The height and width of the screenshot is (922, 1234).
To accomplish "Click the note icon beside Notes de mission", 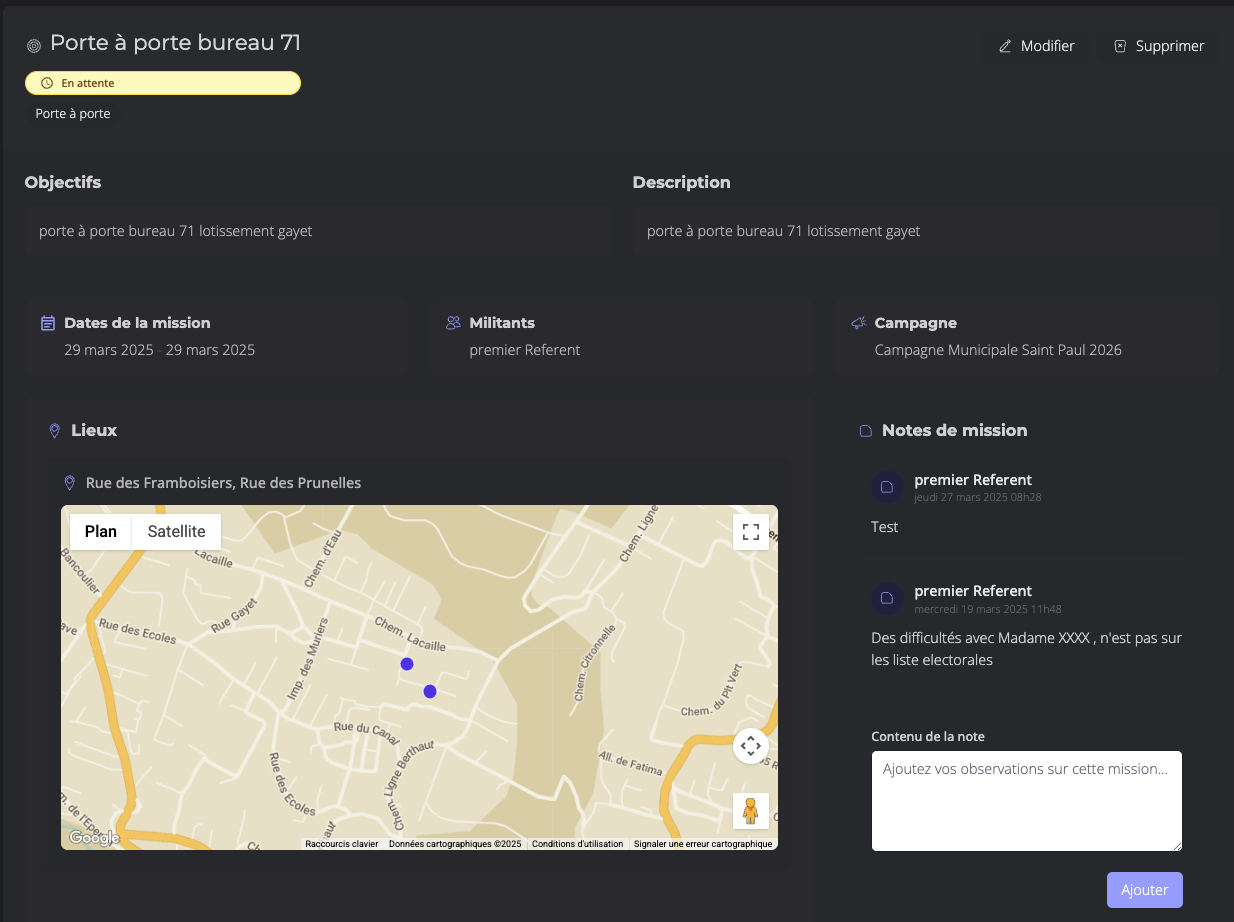I will coord(866,431).
